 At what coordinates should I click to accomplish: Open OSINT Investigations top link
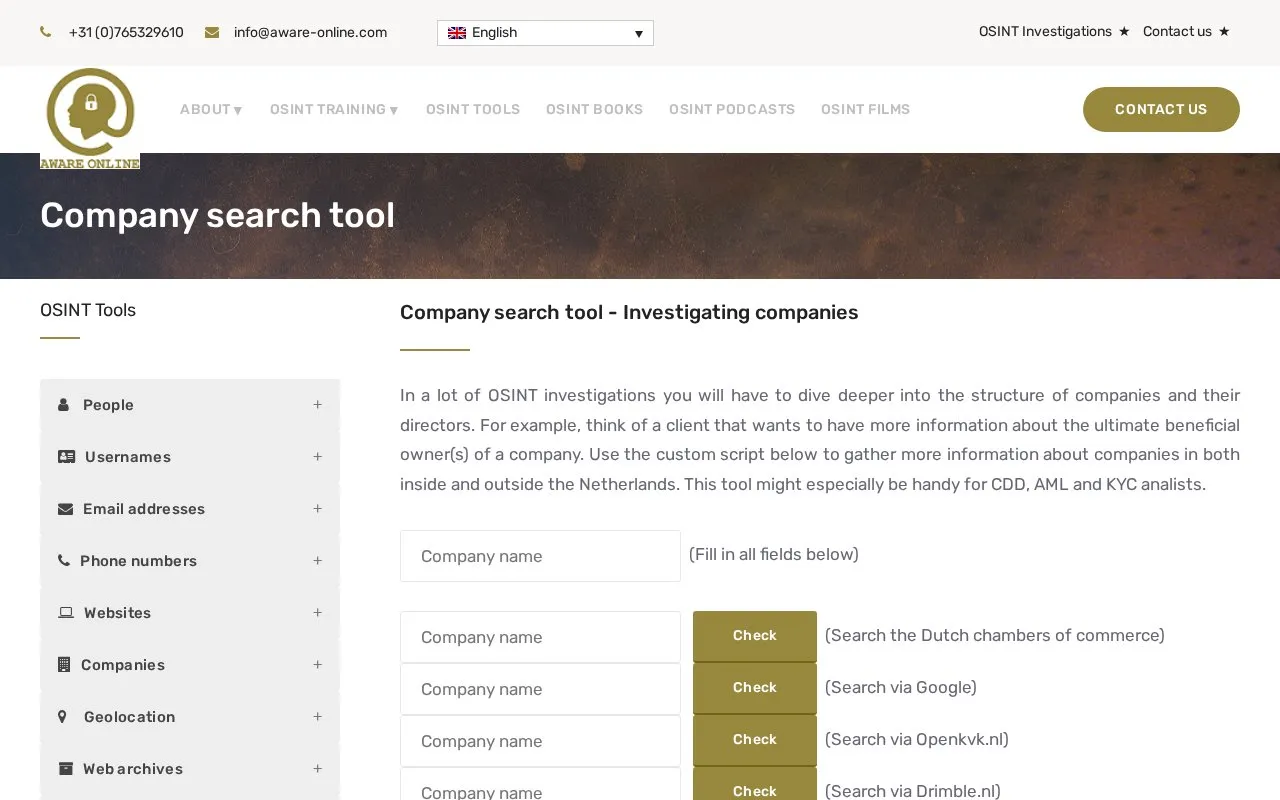(x=1054, y=32)
